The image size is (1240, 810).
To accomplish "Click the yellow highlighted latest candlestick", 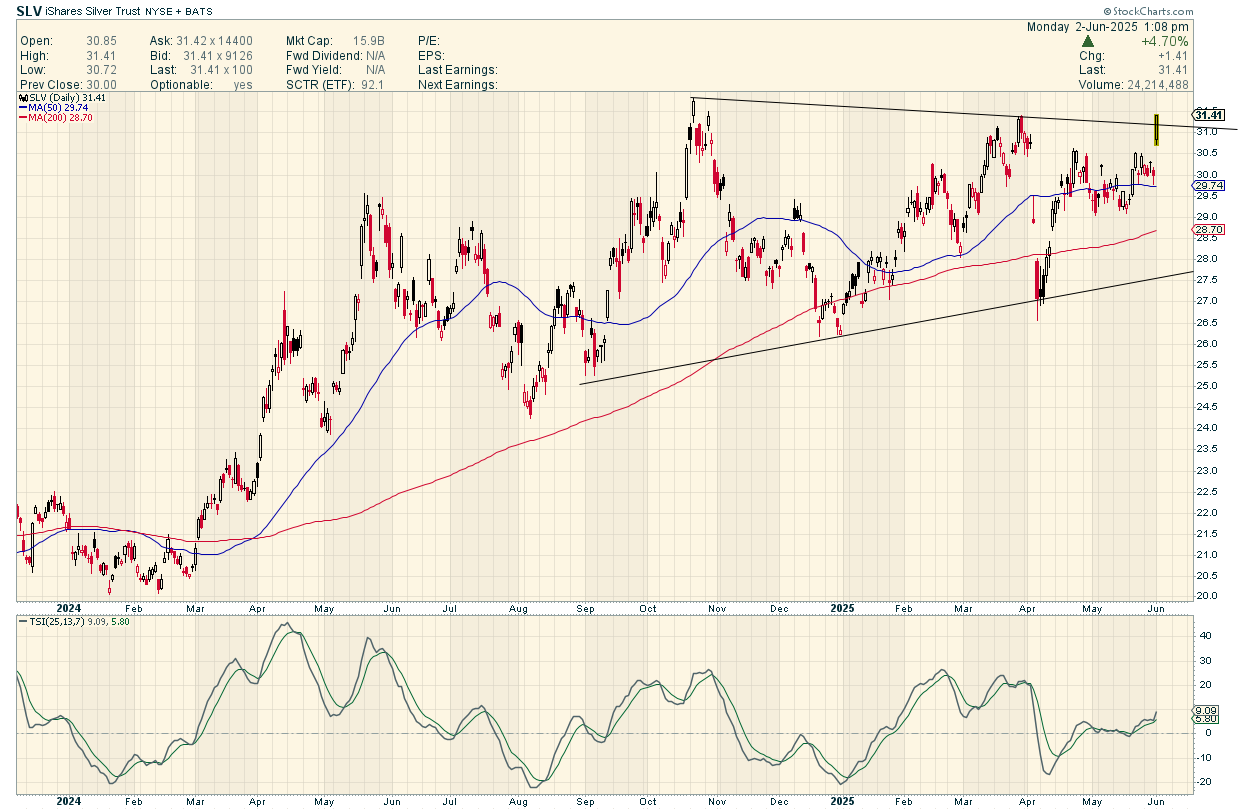I will 1156,129.
